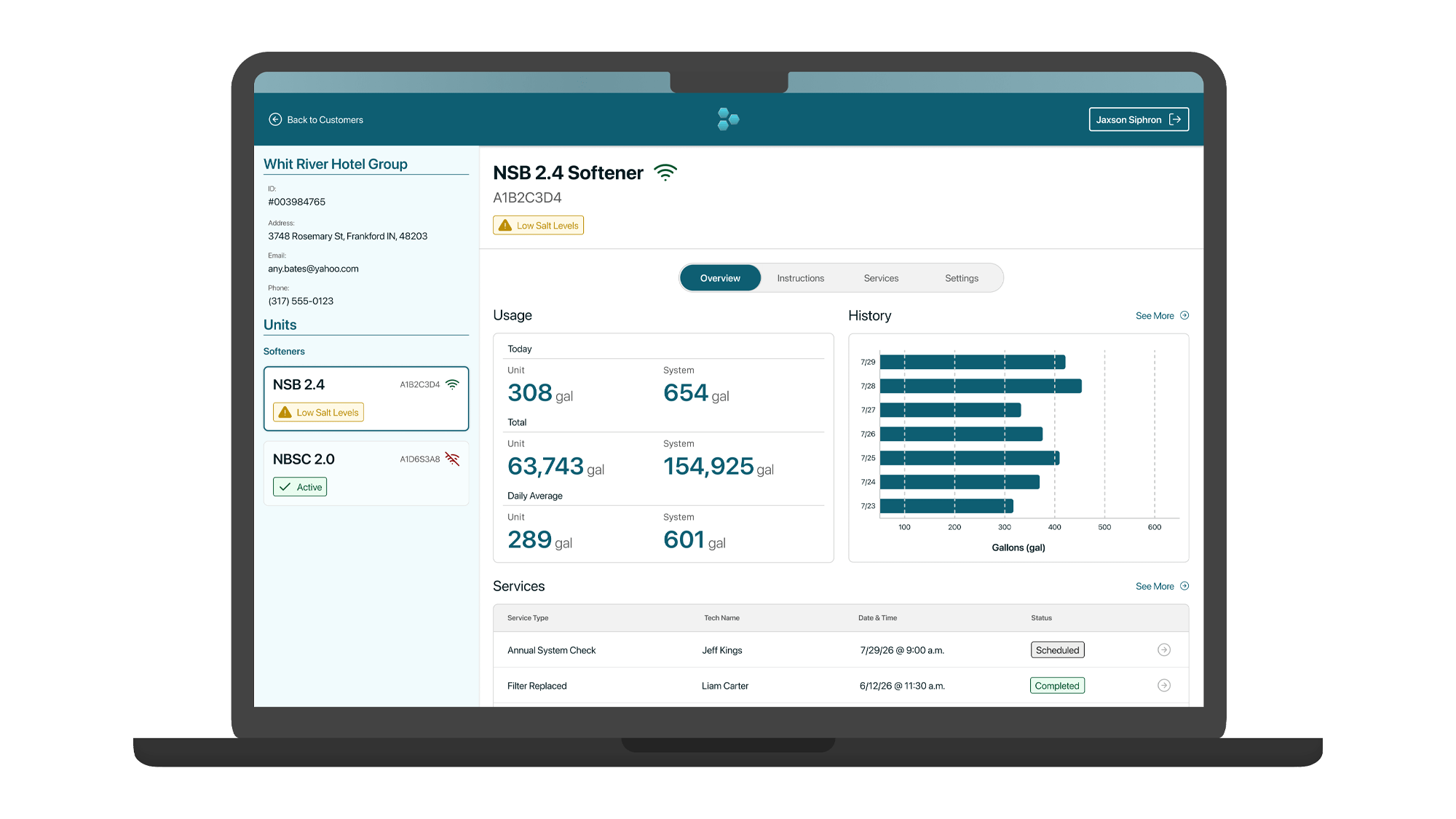Click the Scheduled status badge

click(x=1057, y=650)
